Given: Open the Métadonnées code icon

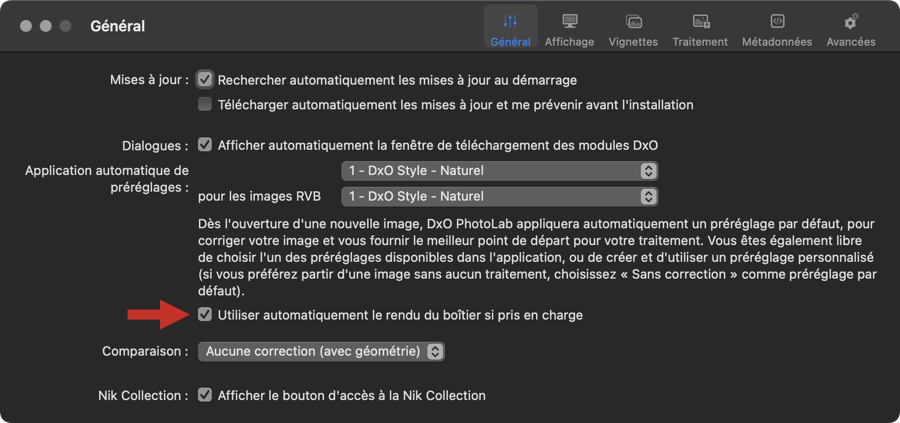Looking at the screenshot, I should 777,21.
